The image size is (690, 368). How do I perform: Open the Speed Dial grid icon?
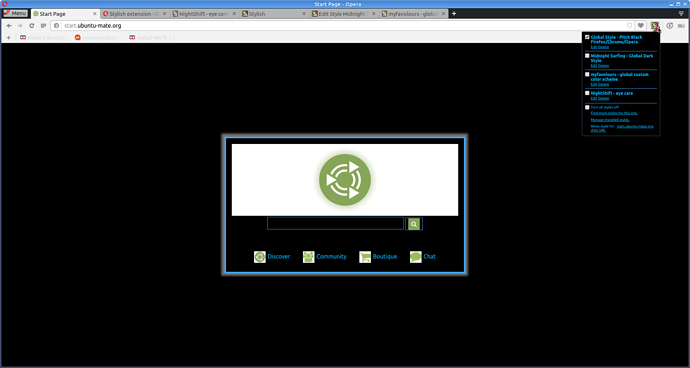(43, 26)
